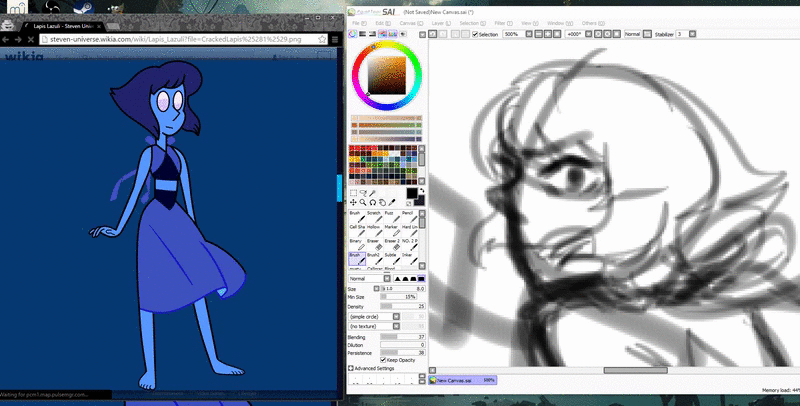Screen dimensions: 800x406
Task: Click the black foreground color swatch
Action: (412, 193)
